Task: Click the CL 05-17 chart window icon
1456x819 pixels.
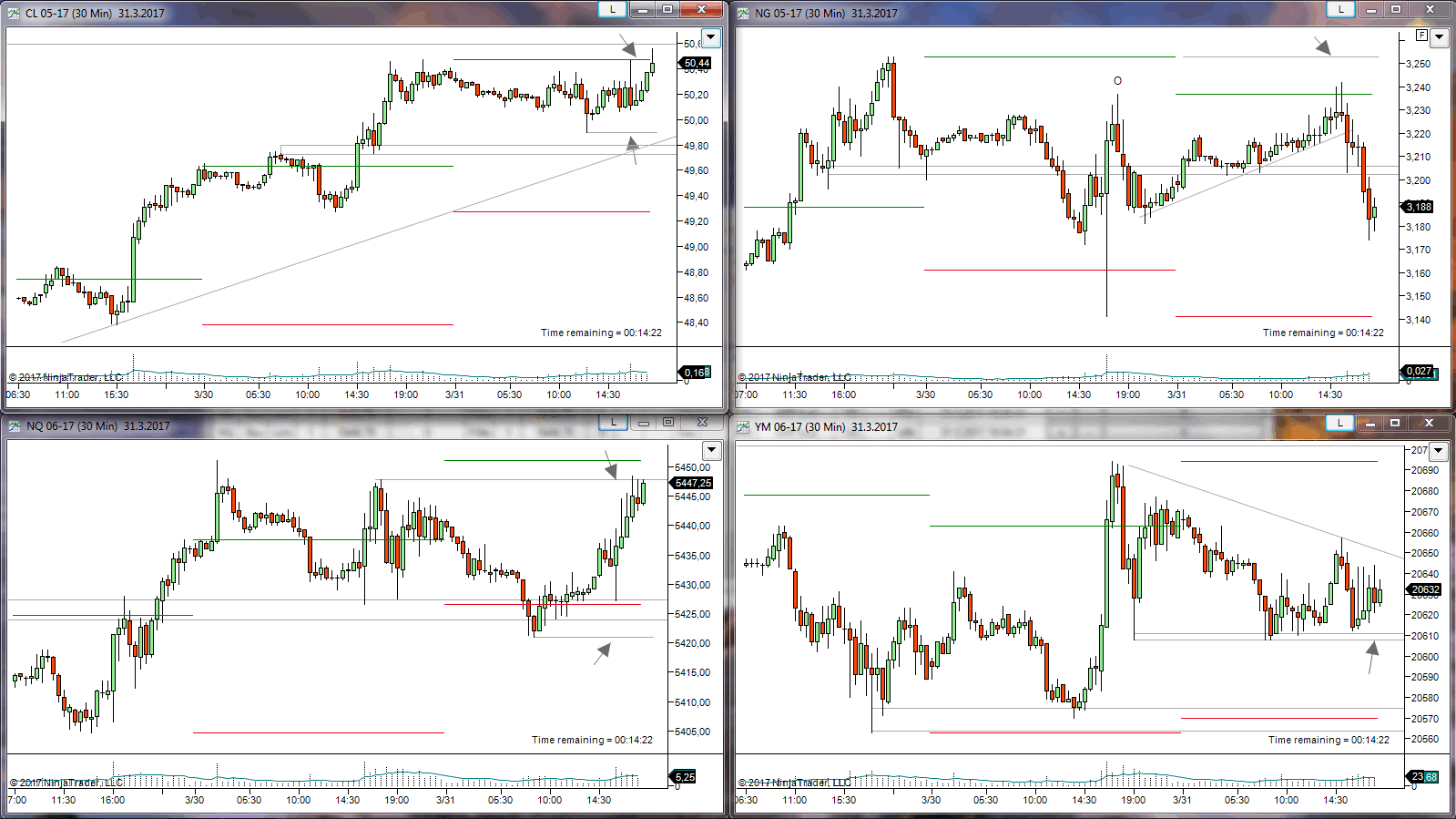Action: (15, 14)
